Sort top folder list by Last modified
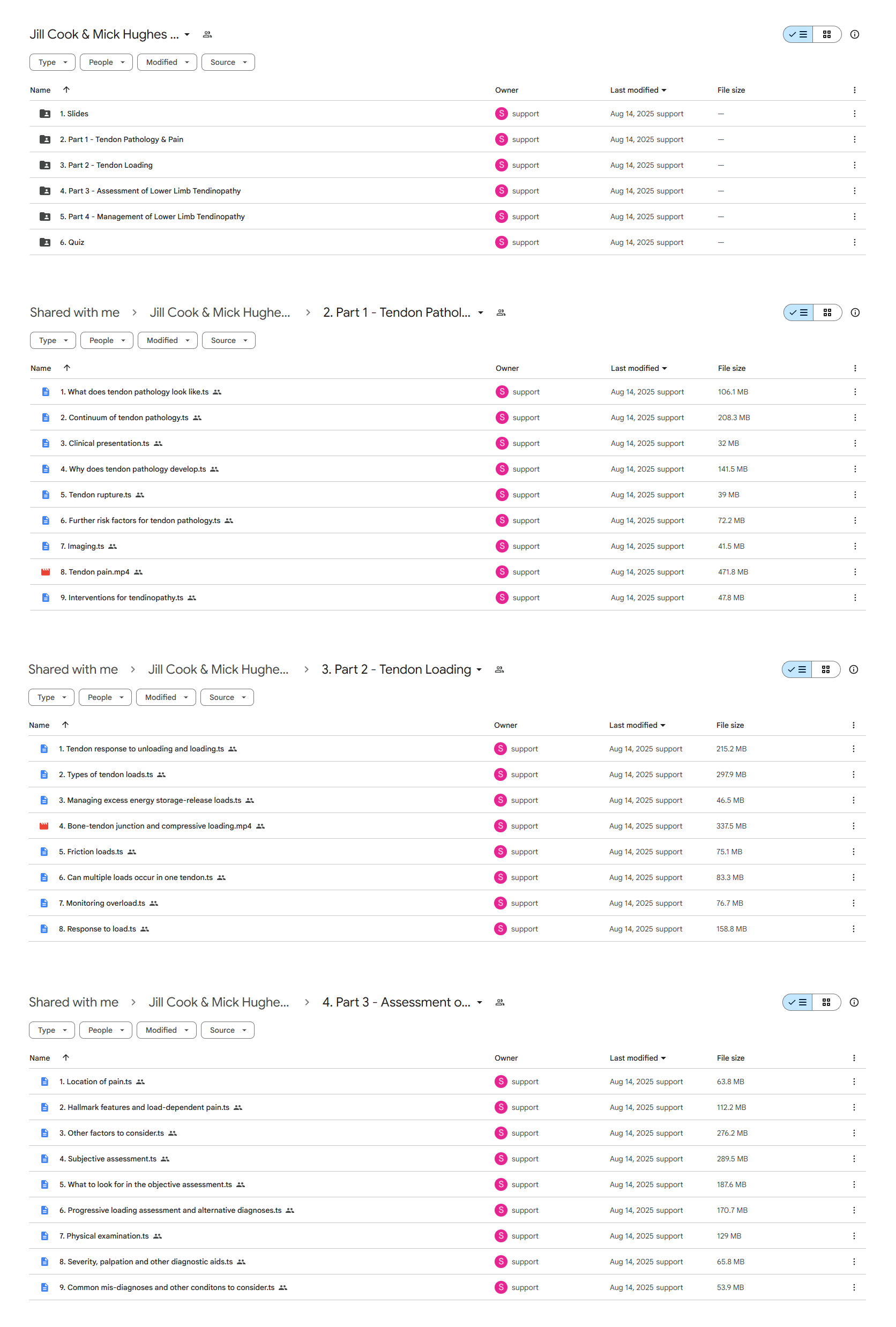The height and width of the screenshot is (1327, 896). [638, 90]
